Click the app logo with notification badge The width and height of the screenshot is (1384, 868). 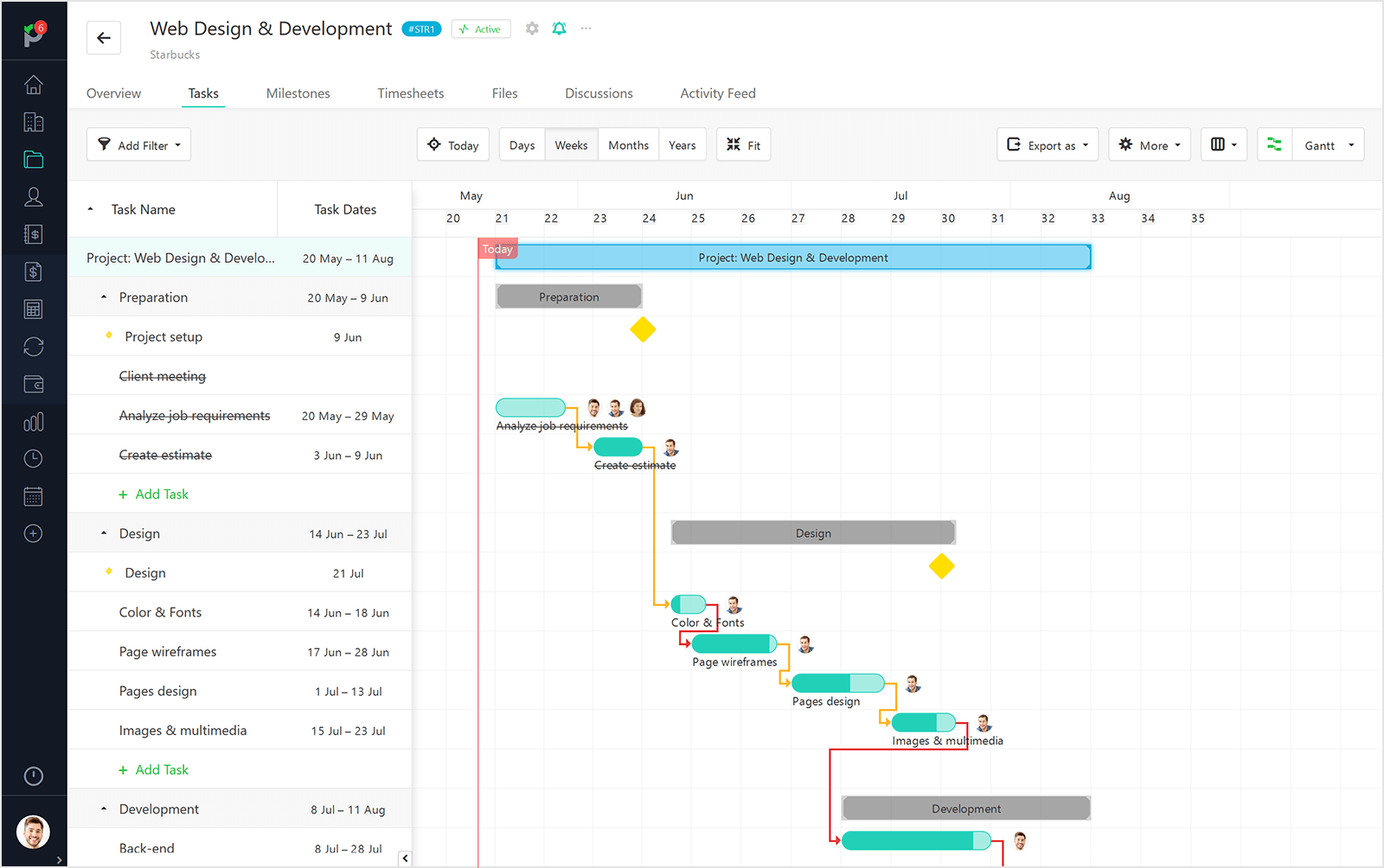coord(34,35)
